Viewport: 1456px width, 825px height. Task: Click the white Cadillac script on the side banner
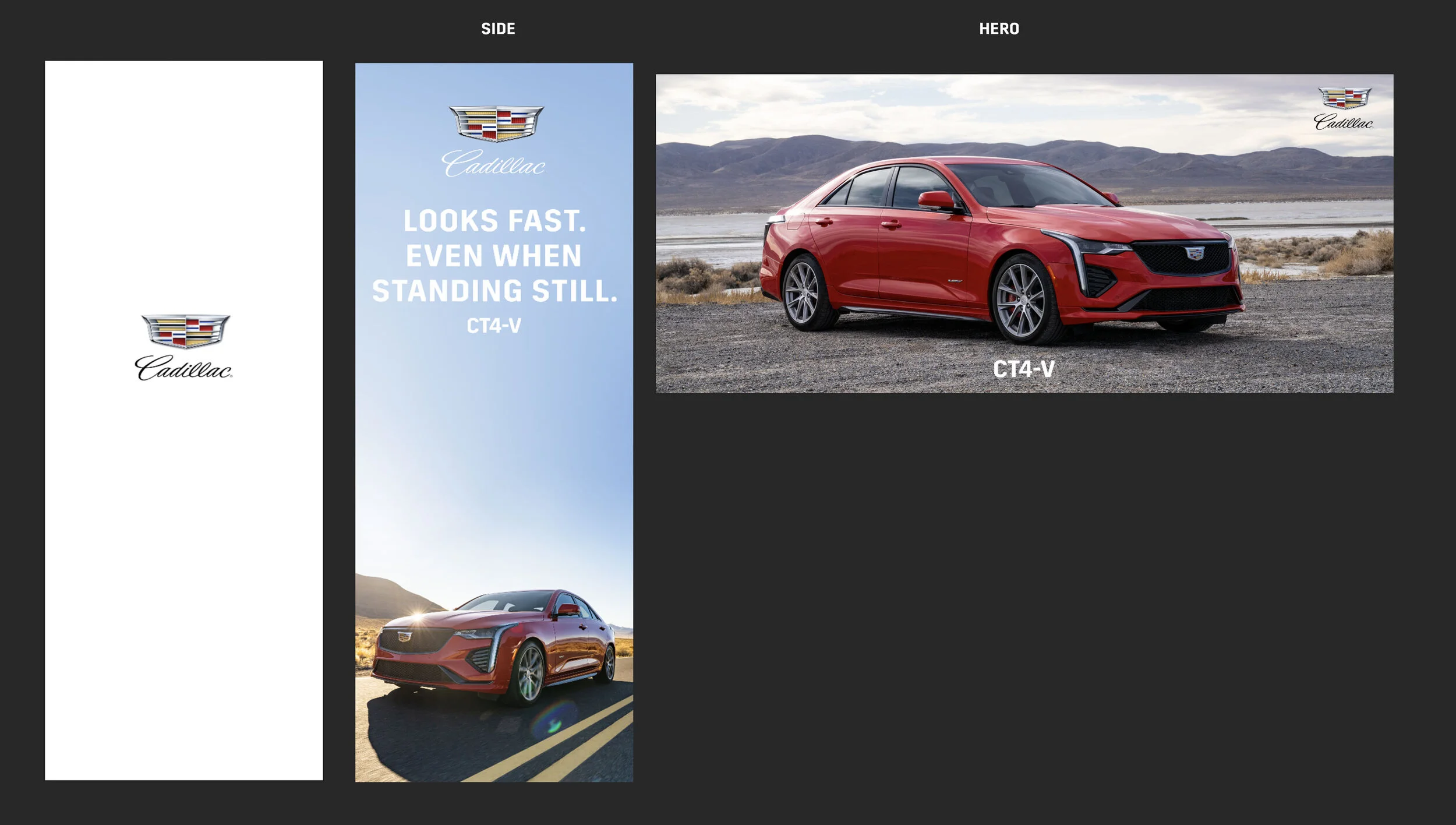coord(493,163)
